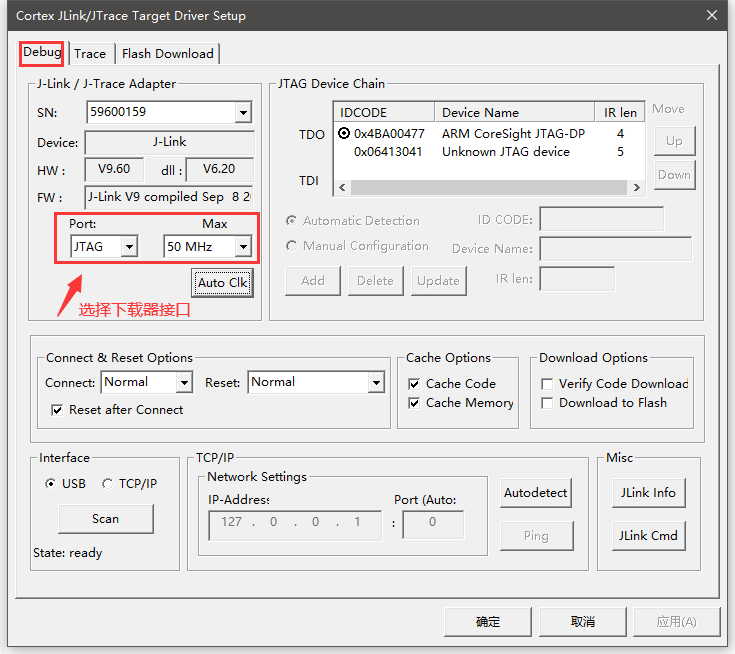Select the USB interface radio button
Image resolution: width=735 pixels, height=654 pixels.
tap(50, 483)
